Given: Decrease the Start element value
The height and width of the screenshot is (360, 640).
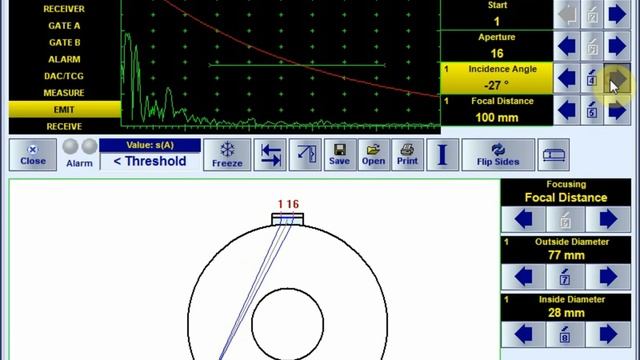Looking at the screenshot, I should (x=567, y=14).
